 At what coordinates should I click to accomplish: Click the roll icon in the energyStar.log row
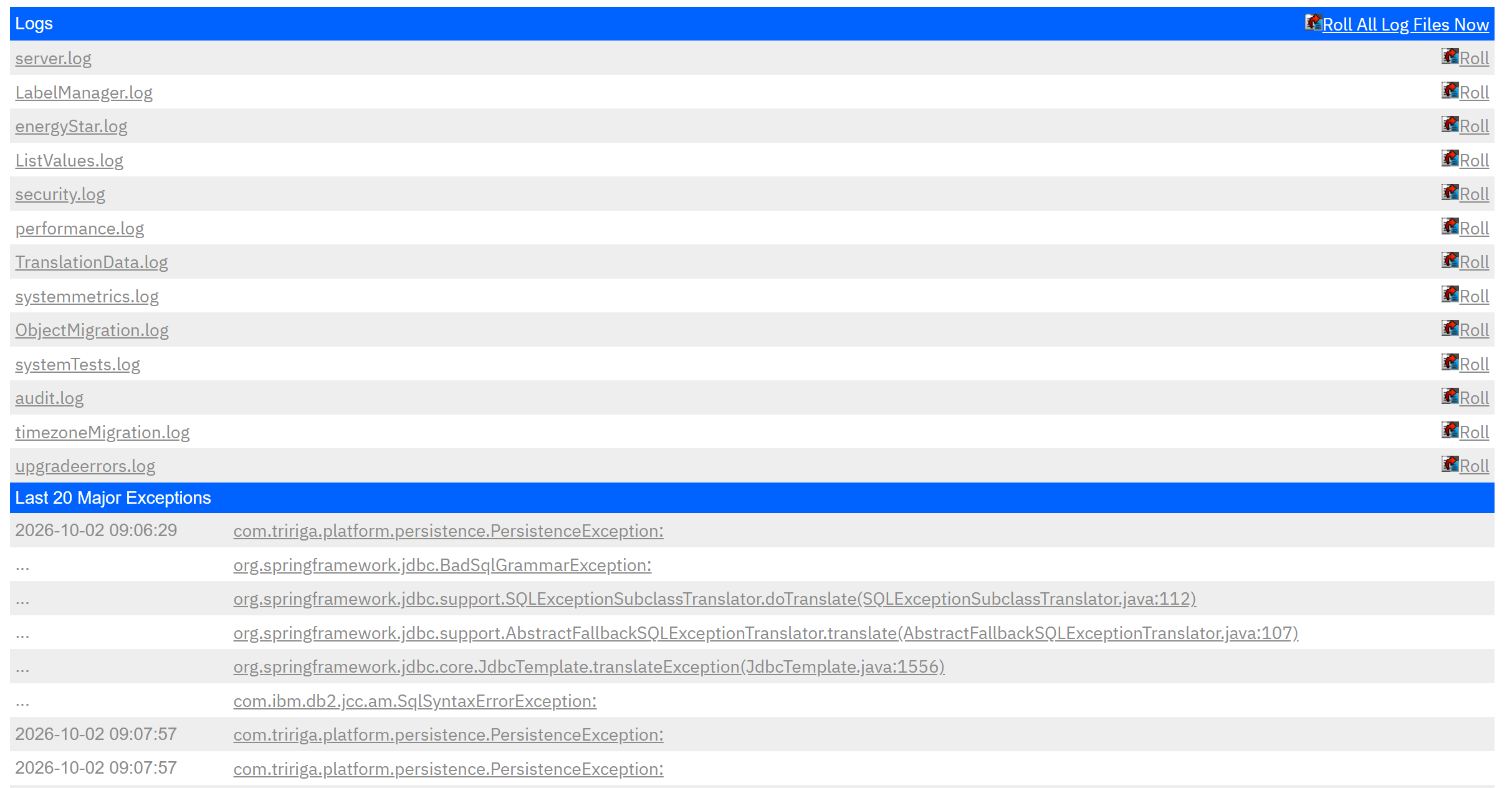click(x=1450, y=124)
